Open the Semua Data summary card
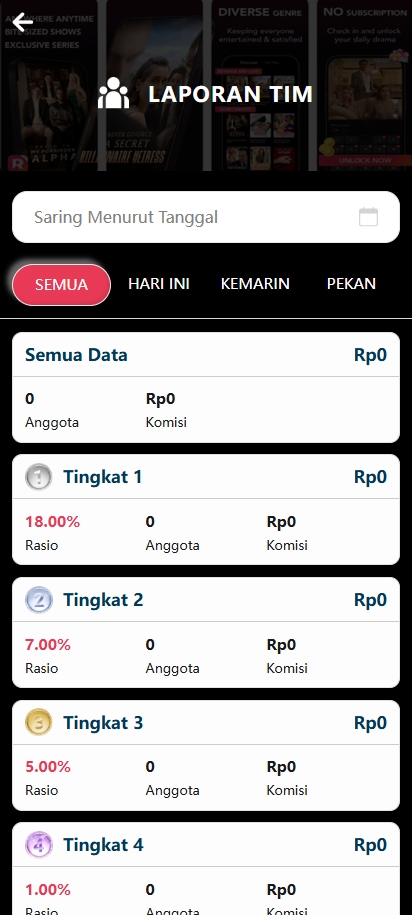The width and height of the screenshot is (412, 915). 206,387
